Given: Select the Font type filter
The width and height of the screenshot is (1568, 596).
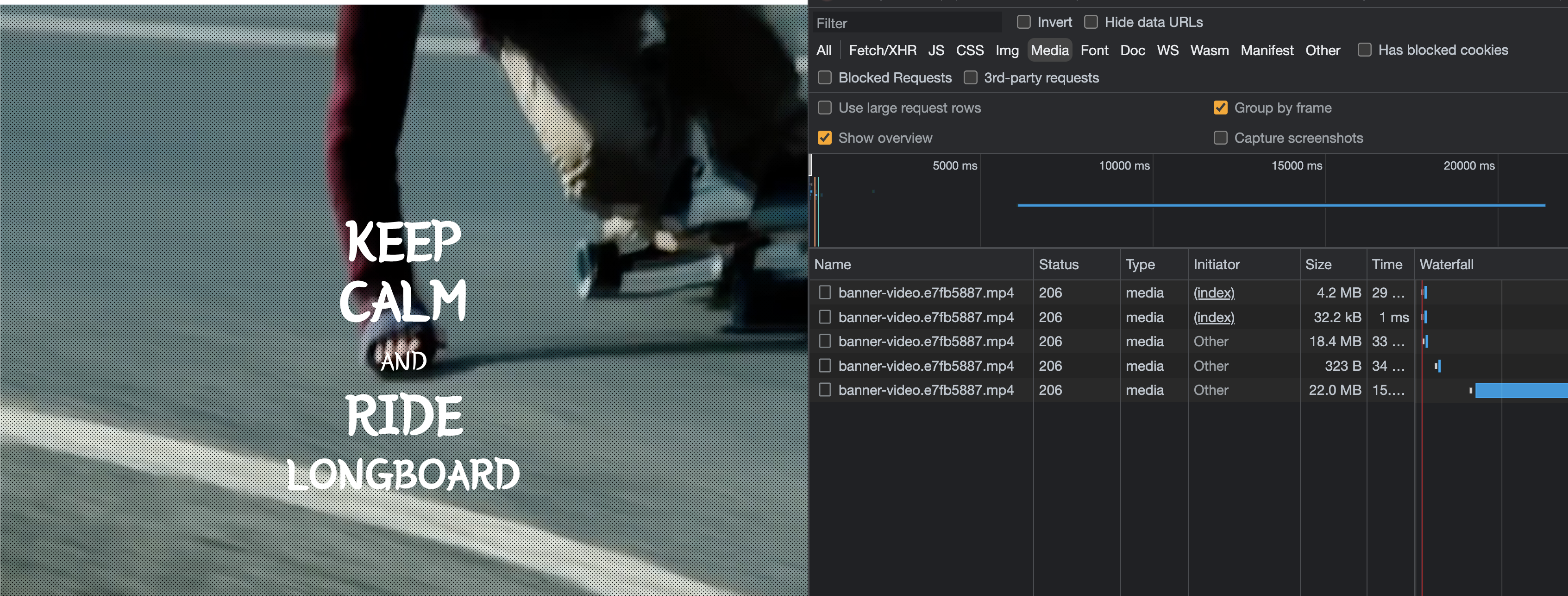Looking at the screenshot, I should tap(1094, 50).
